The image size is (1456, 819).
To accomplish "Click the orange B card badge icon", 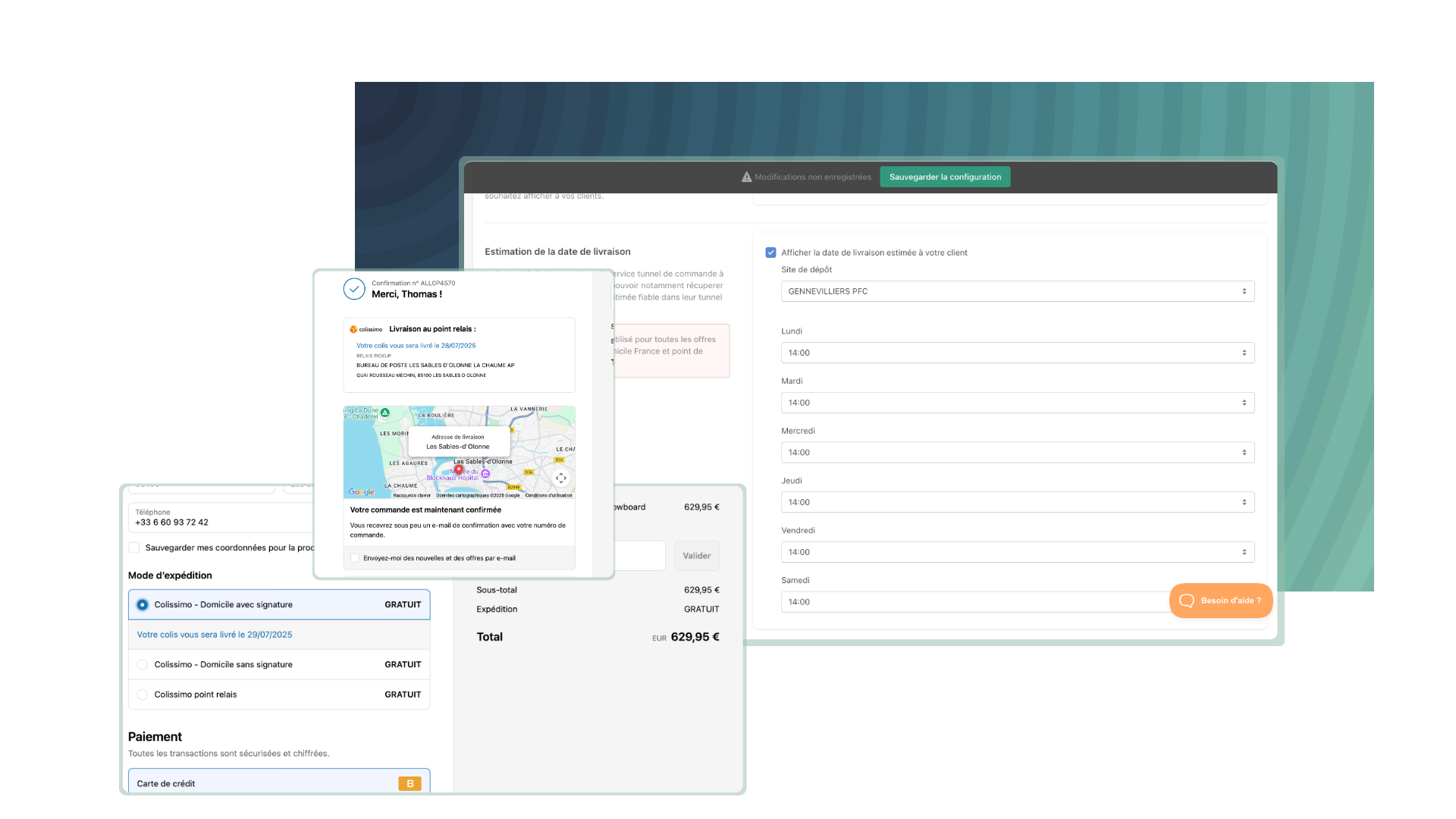I will (x=409, y=783).
